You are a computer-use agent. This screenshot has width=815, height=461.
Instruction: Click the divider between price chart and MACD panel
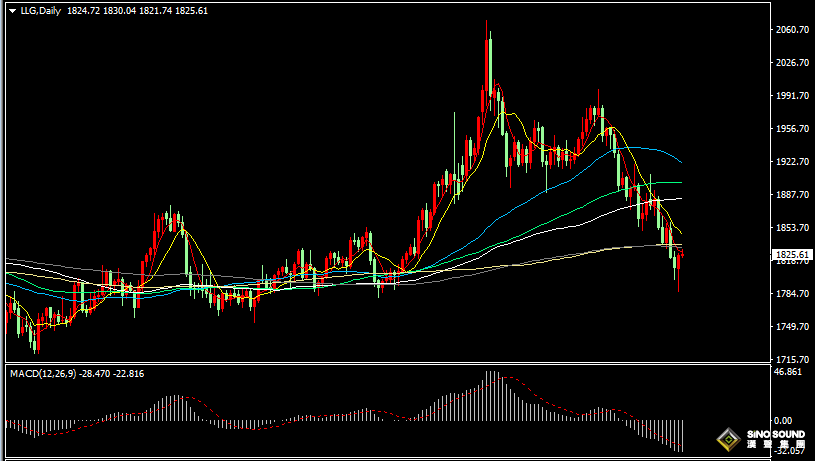click(x=387, y=363)
